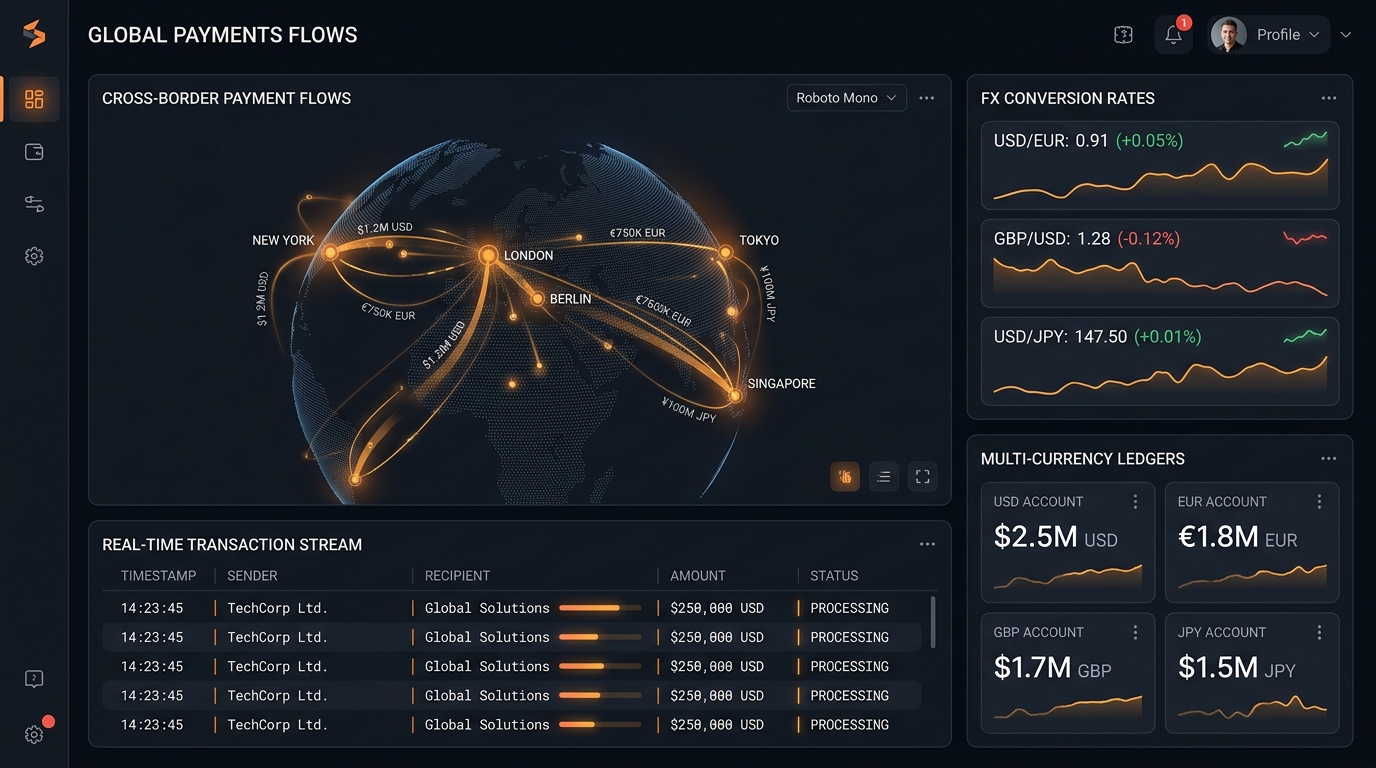Click USD/EUR green mini trend sparkline

pyautogui.click(x=1305, y=140)
